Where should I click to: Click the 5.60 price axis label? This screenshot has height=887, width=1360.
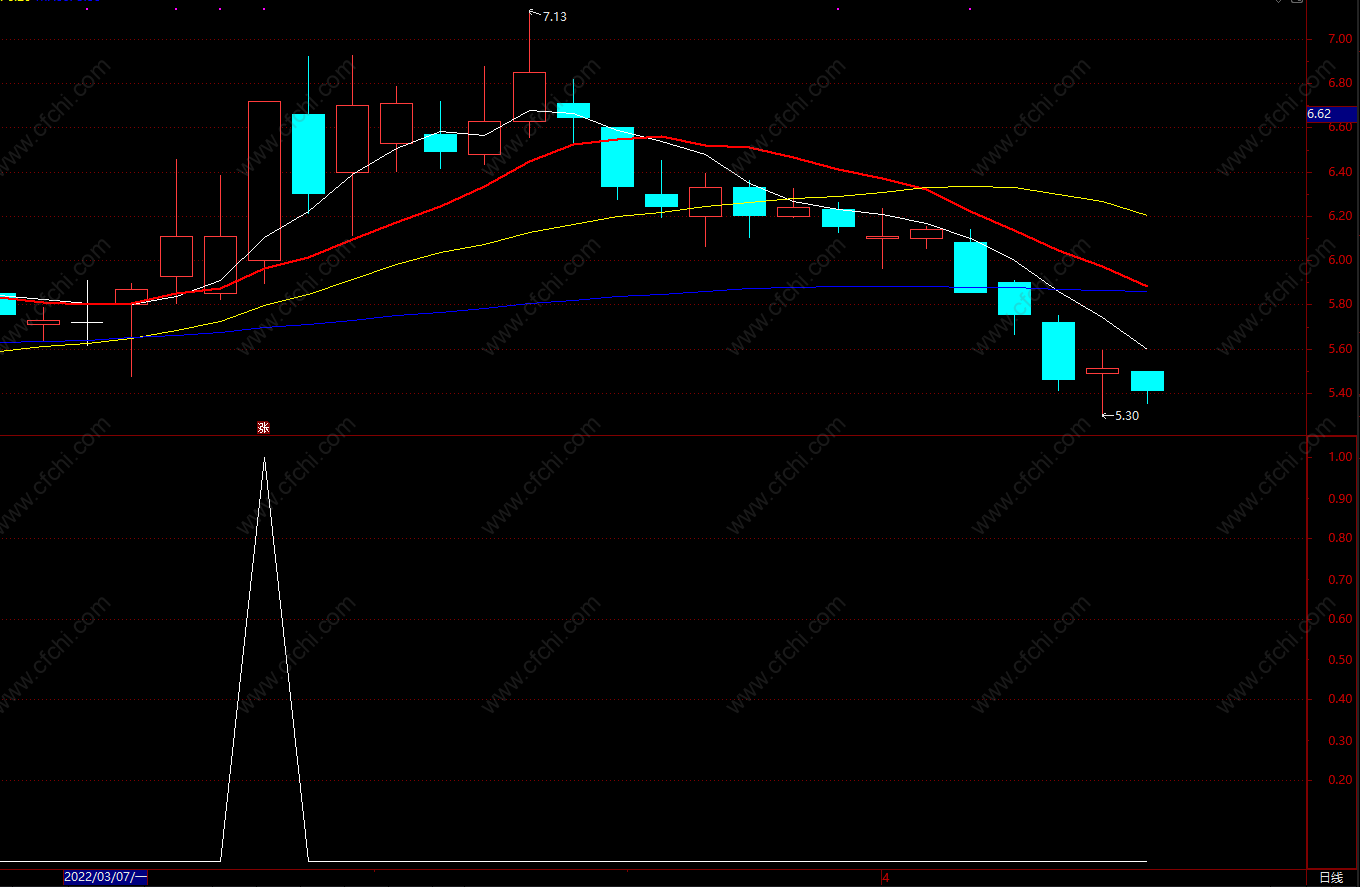pos(1340,349)
